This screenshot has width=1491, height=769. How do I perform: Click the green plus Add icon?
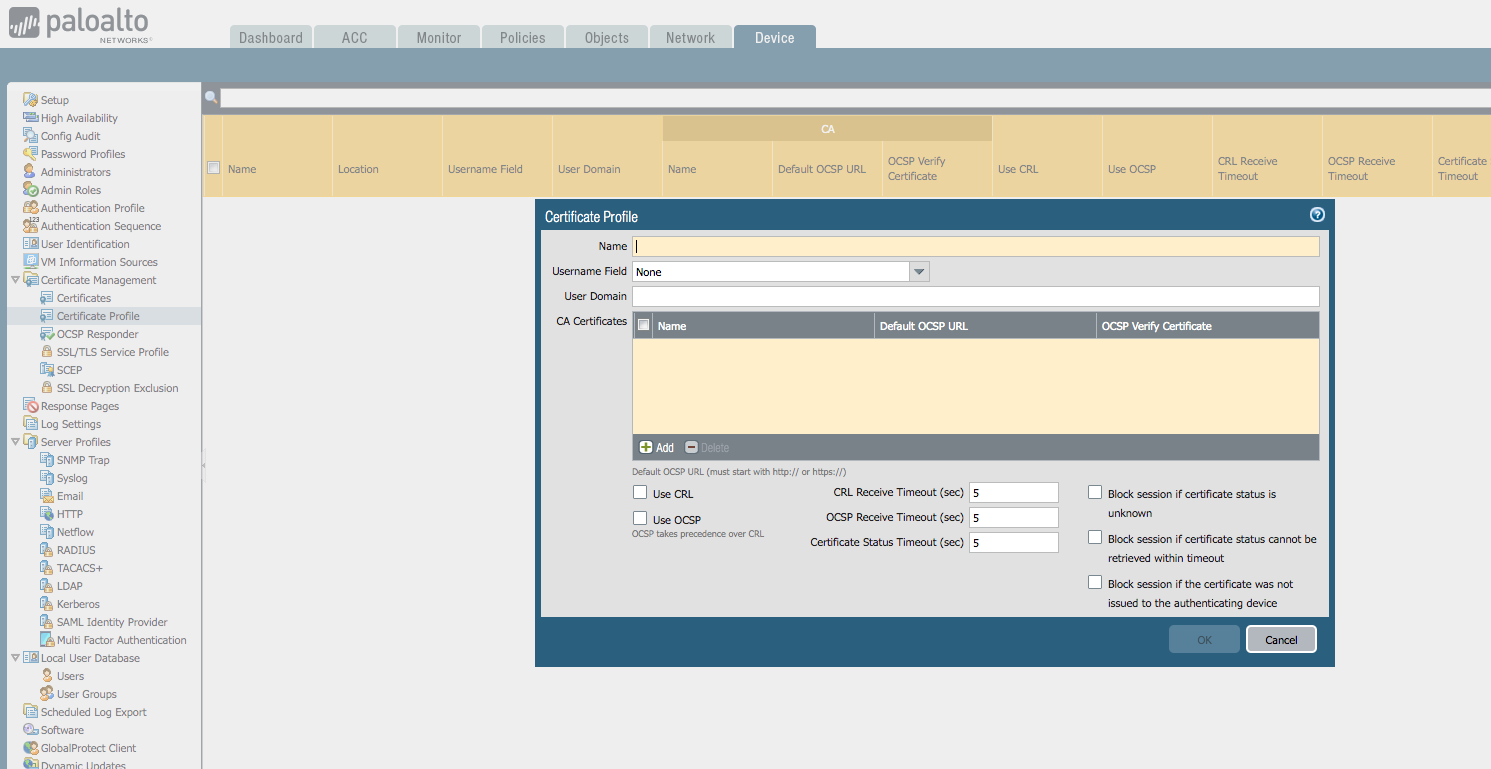[x=646, y=447]
